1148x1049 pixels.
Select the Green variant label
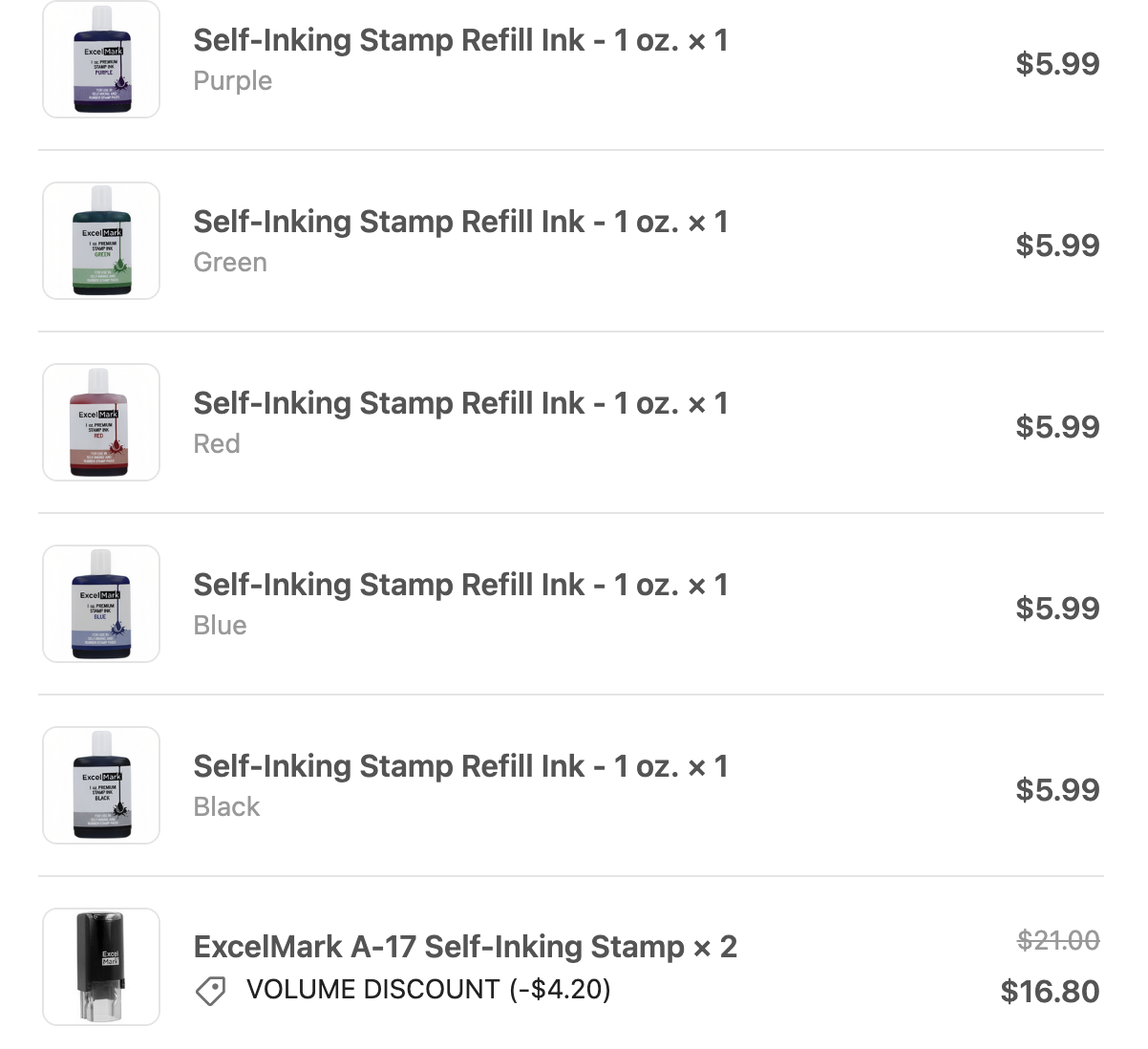pos(230,263)
